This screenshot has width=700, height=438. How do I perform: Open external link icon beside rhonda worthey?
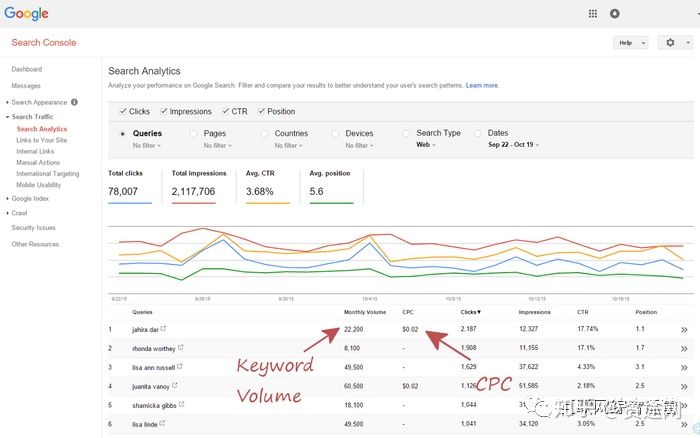pos(181,347)
